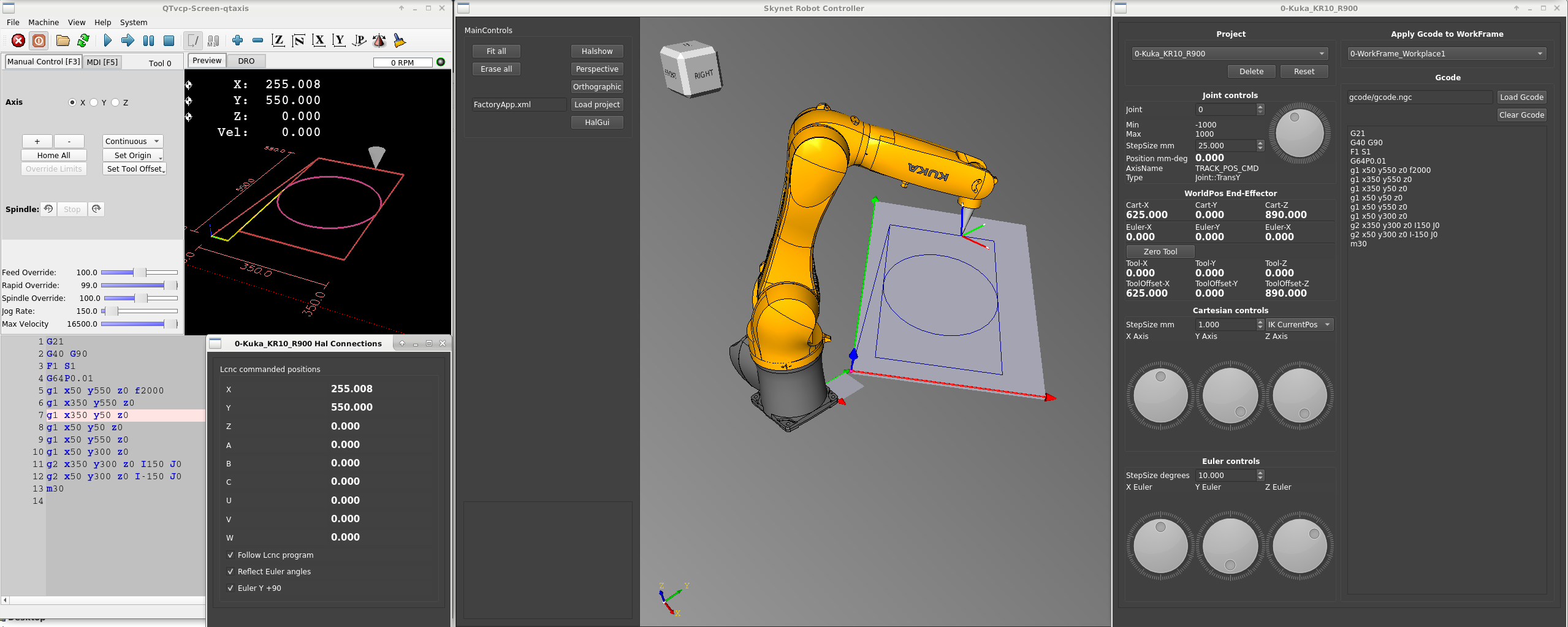Open the Continuous jog mode dropdown
This screenshot has width=1568, height=627.
(133, 141)
